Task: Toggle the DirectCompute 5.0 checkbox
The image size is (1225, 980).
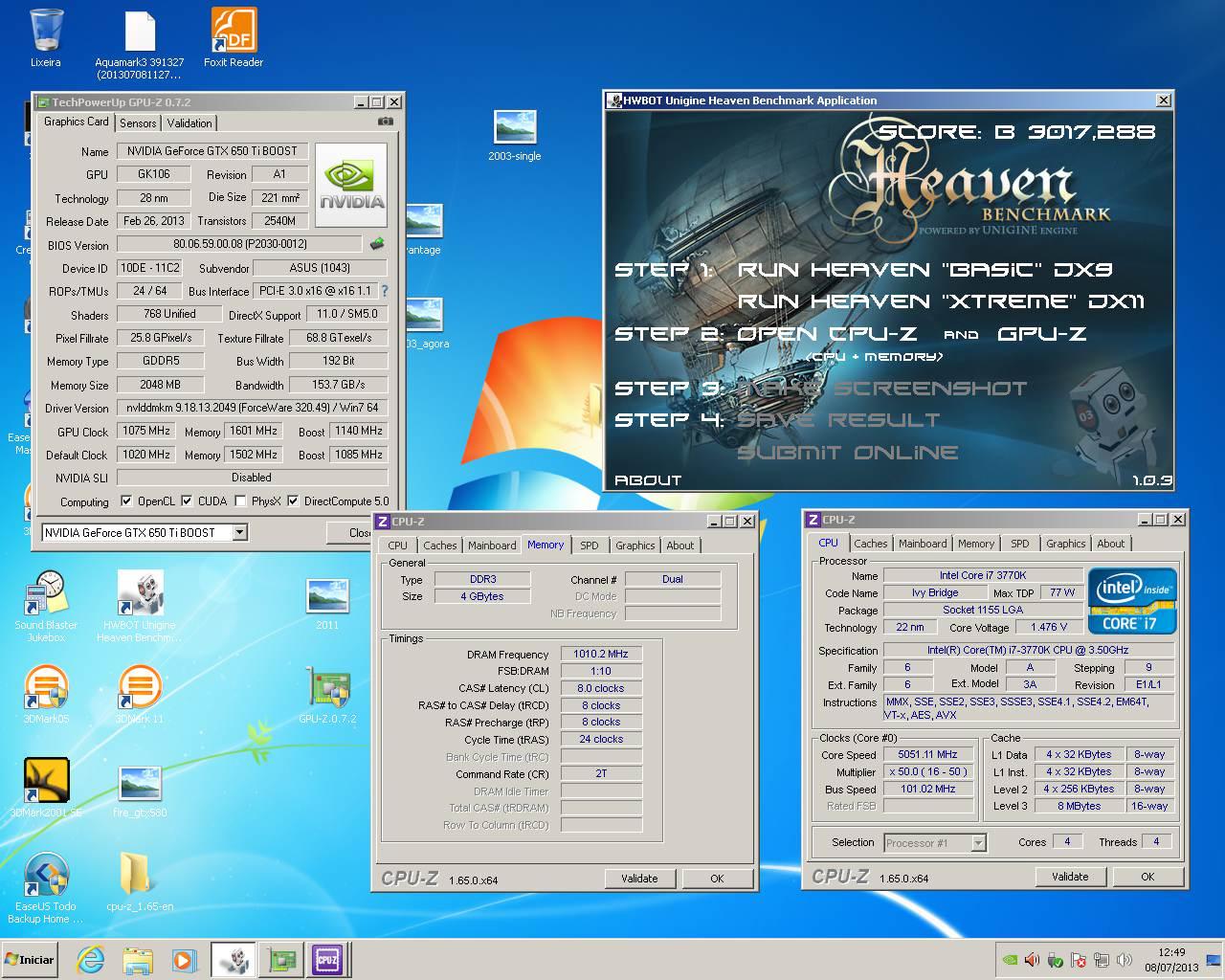Action: pyautogui.click(x=294, y=501)
